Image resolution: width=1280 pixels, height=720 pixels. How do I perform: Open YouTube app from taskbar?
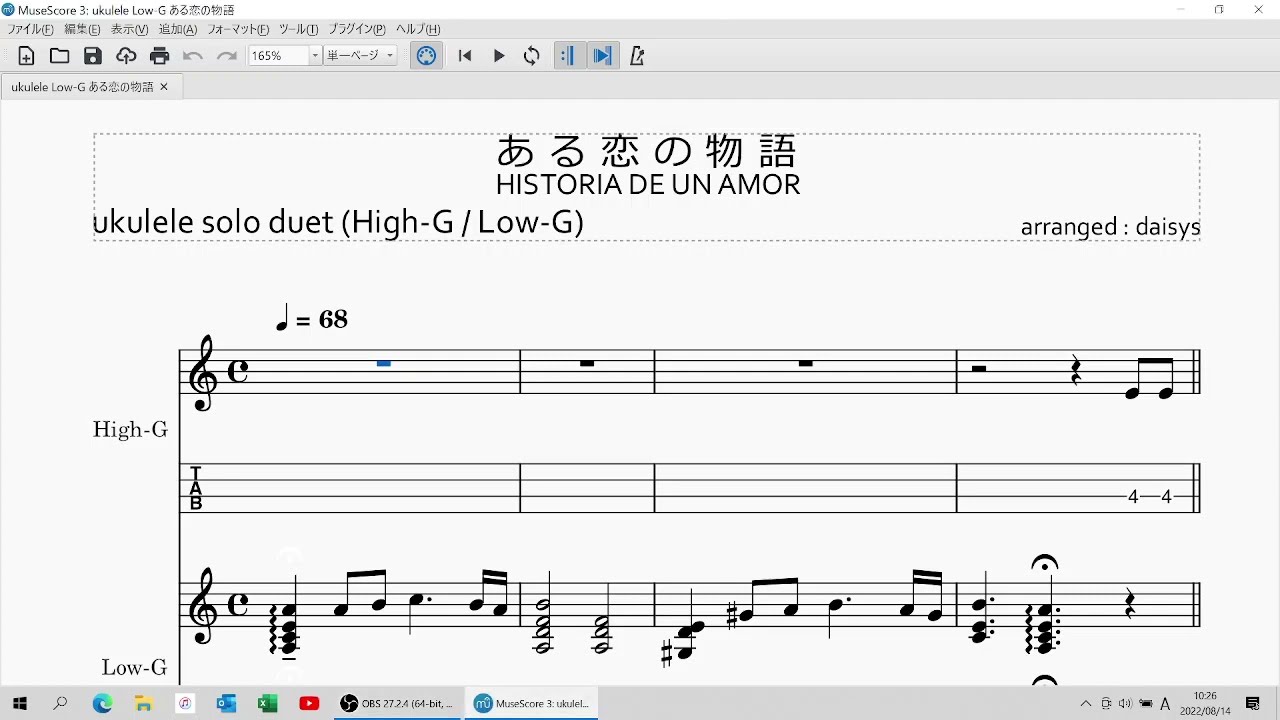click(309, 704)
